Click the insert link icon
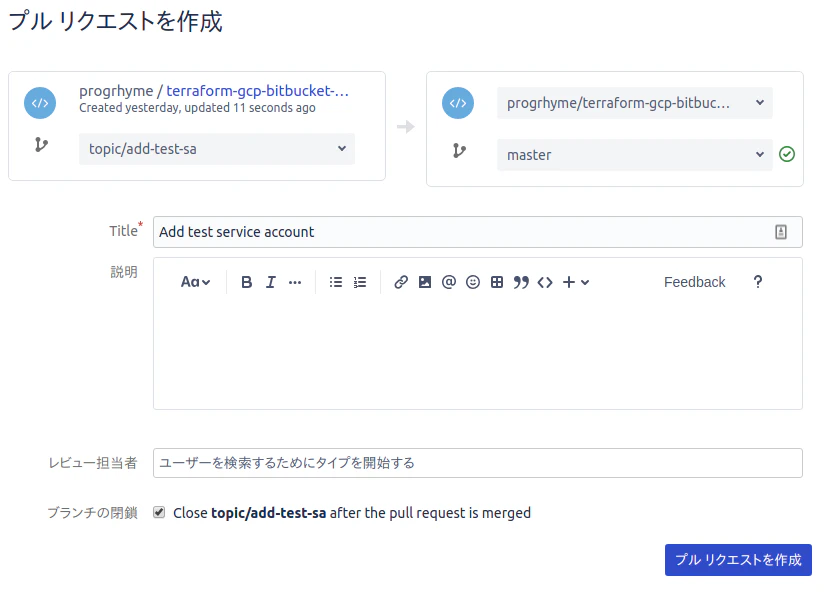 [401, 282]
